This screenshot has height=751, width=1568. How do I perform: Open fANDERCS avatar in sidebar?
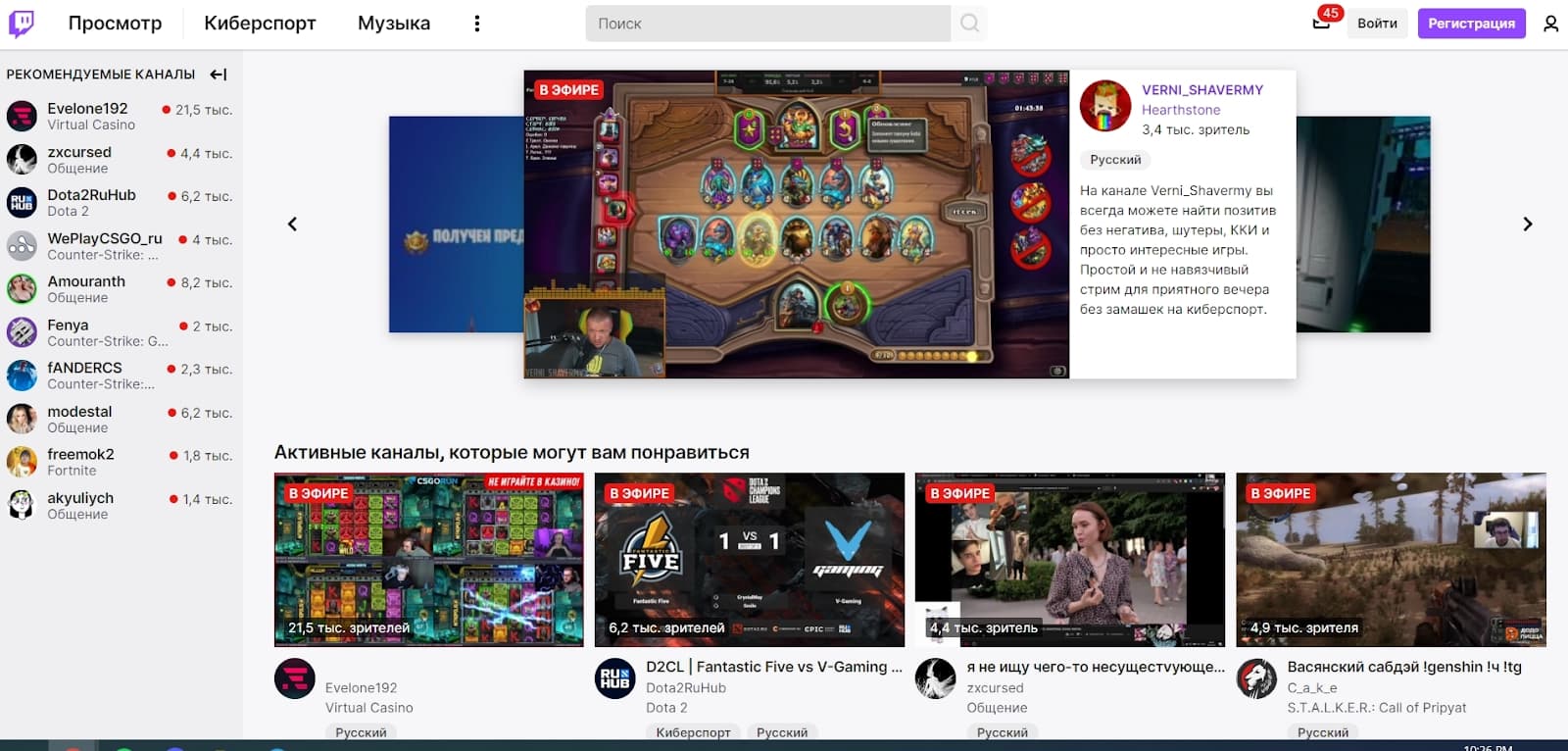[22, 375]
